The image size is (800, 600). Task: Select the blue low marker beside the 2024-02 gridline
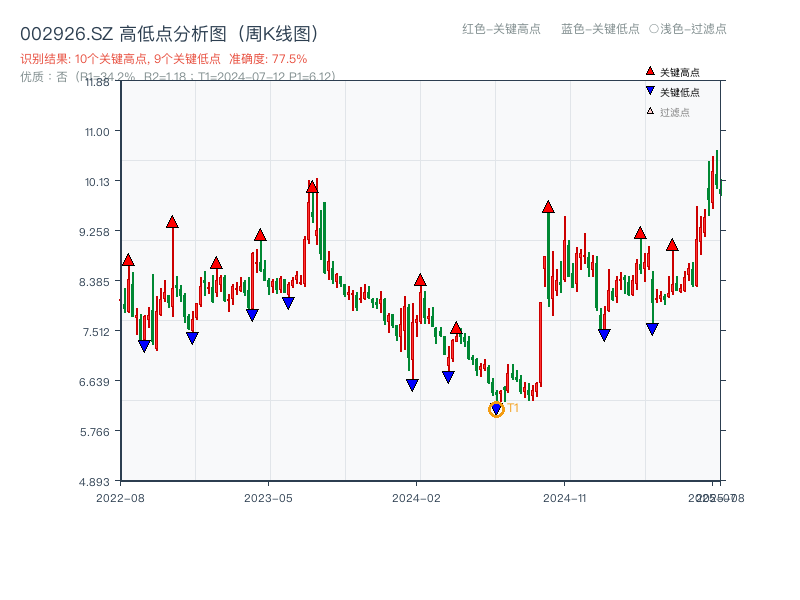point(412,385)
